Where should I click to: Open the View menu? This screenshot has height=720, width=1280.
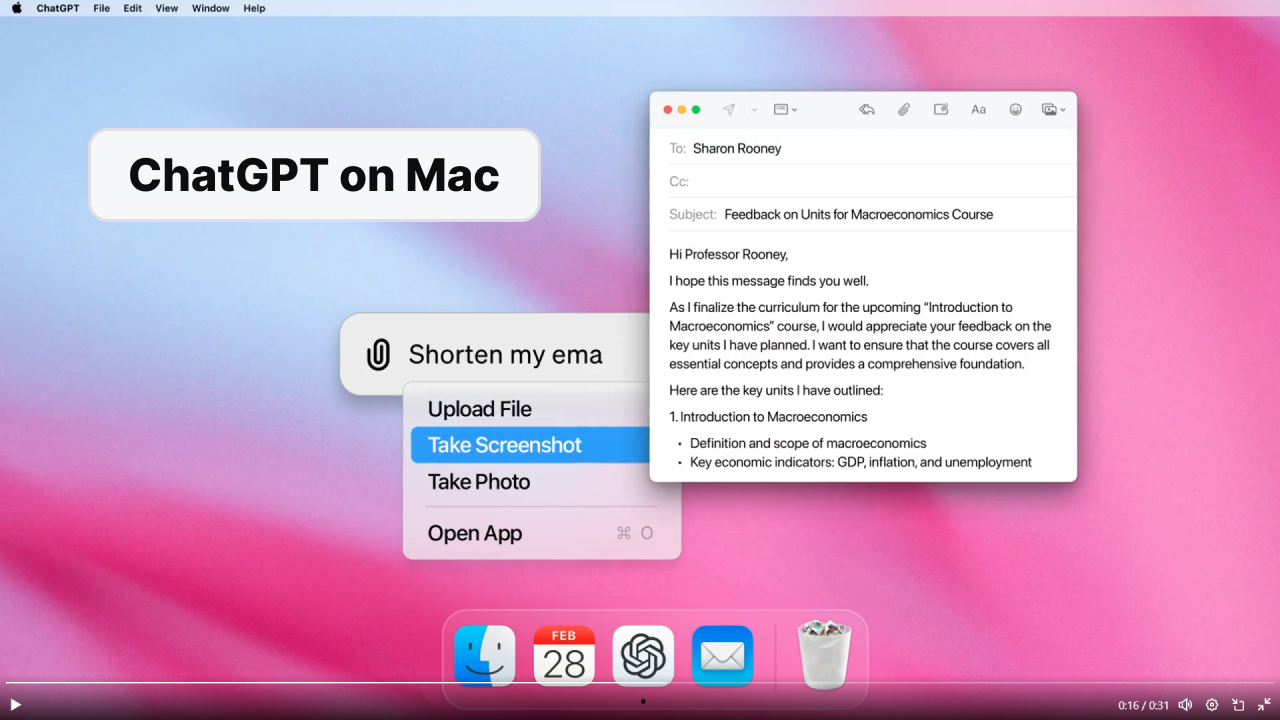[167, 8]
